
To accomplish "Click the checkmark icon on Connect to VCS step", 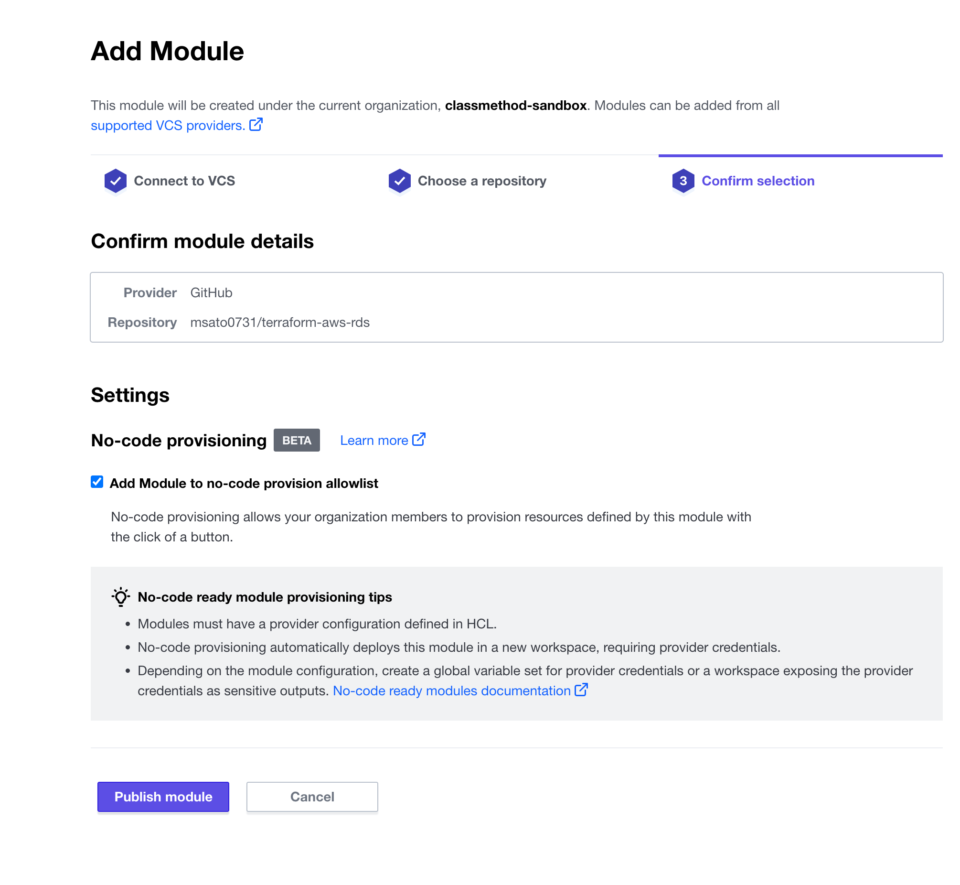I will 115,180.
